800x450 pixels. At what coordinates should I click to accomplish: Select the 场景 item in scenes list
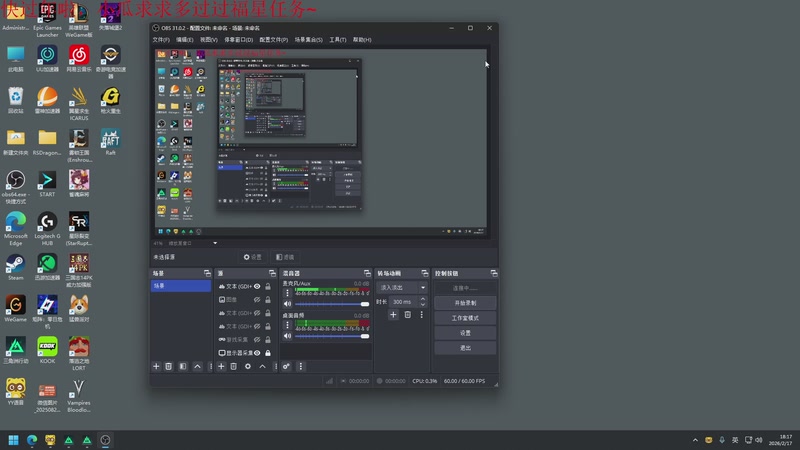pos(181,286)
